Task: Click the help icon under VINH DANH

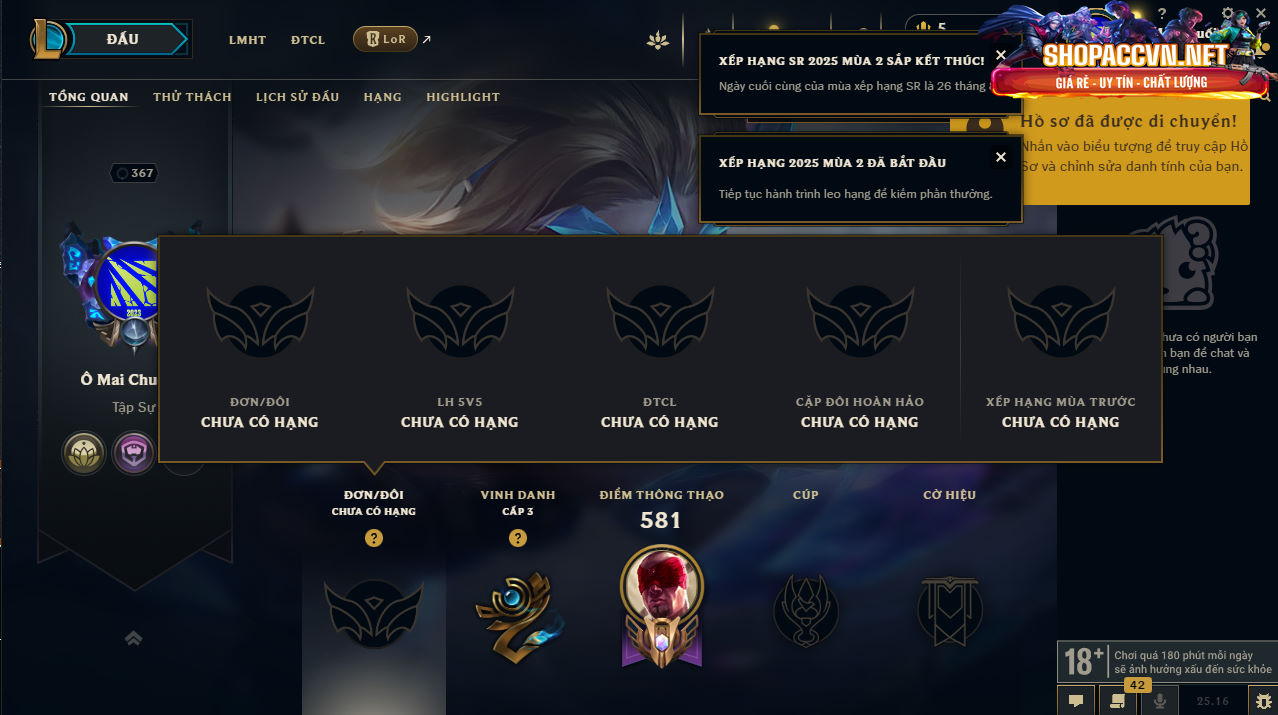Action: tap(518, 538)
